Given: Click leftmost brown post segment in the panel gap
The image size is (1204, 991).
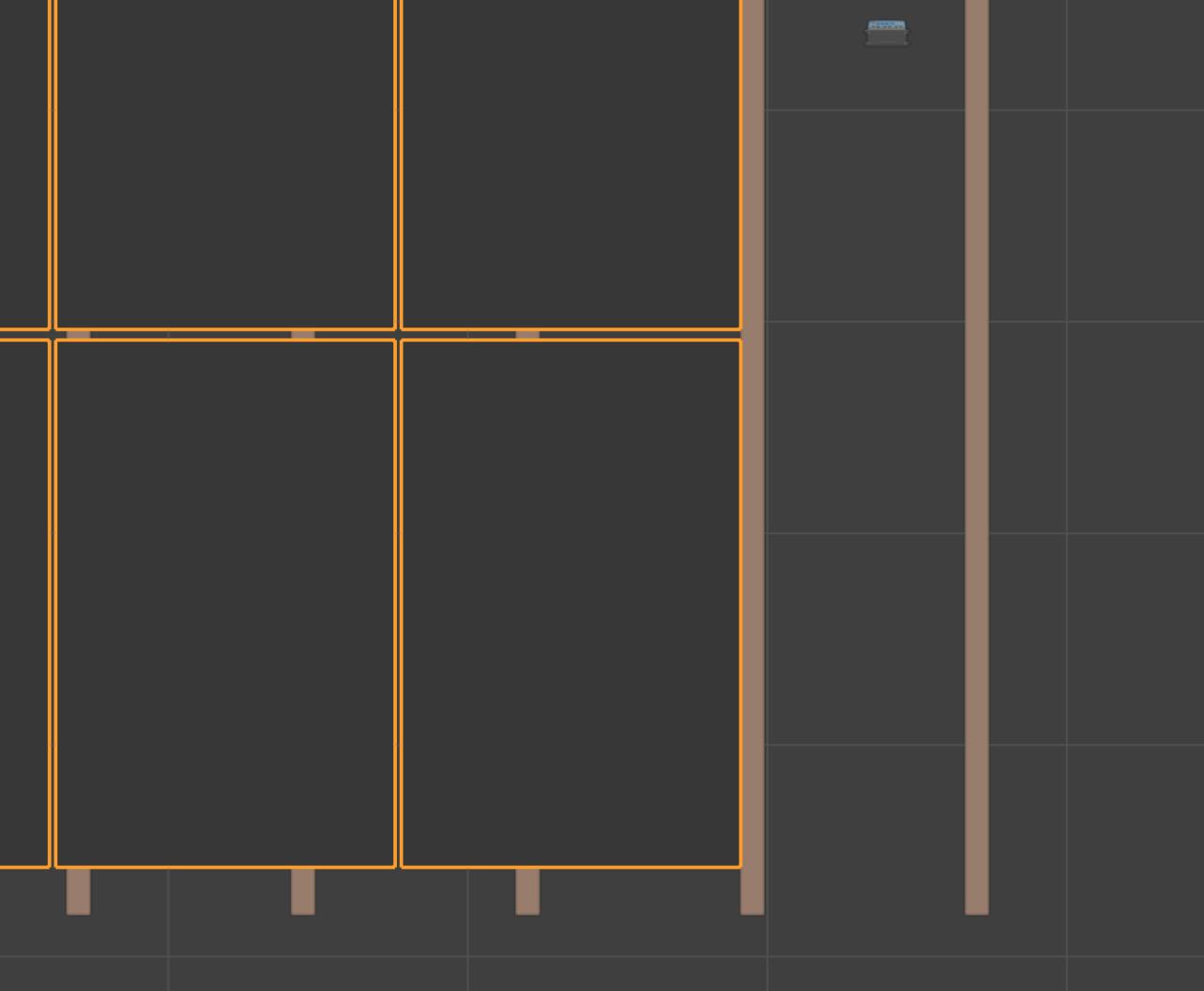Looking at the screenshot, I should 78,335.
